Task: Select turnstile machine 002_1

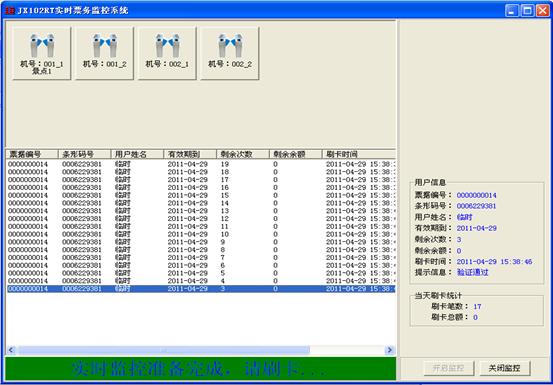Action: (x=167, y=54)
